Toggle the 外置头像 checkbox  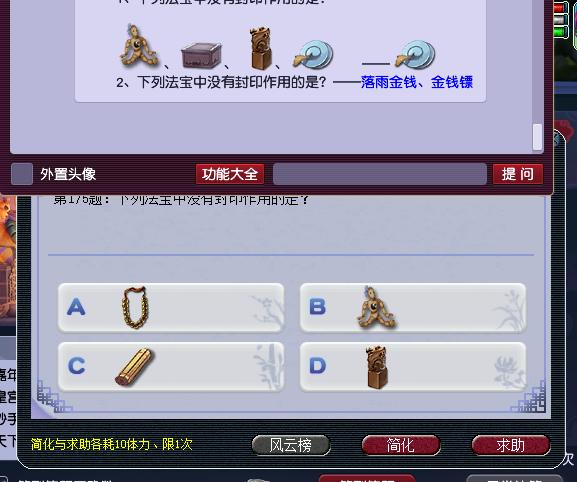(x=22, y=174)
